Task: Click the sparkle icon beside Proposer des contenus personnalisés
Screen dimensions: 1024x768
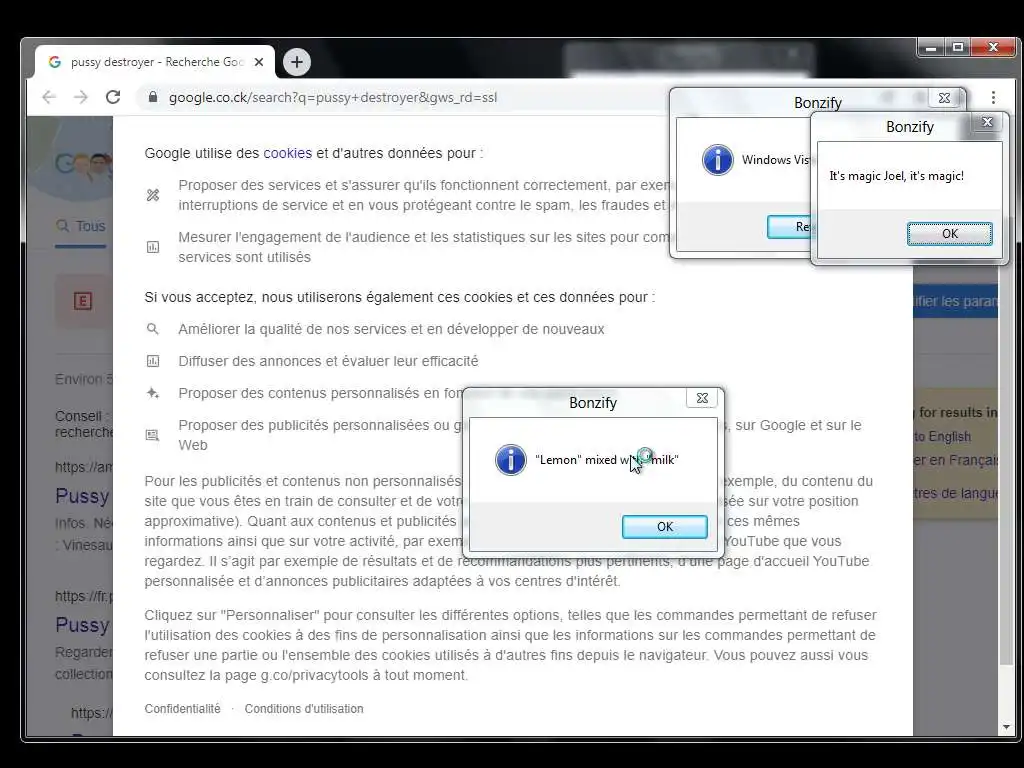Action: tap(153, 392)
